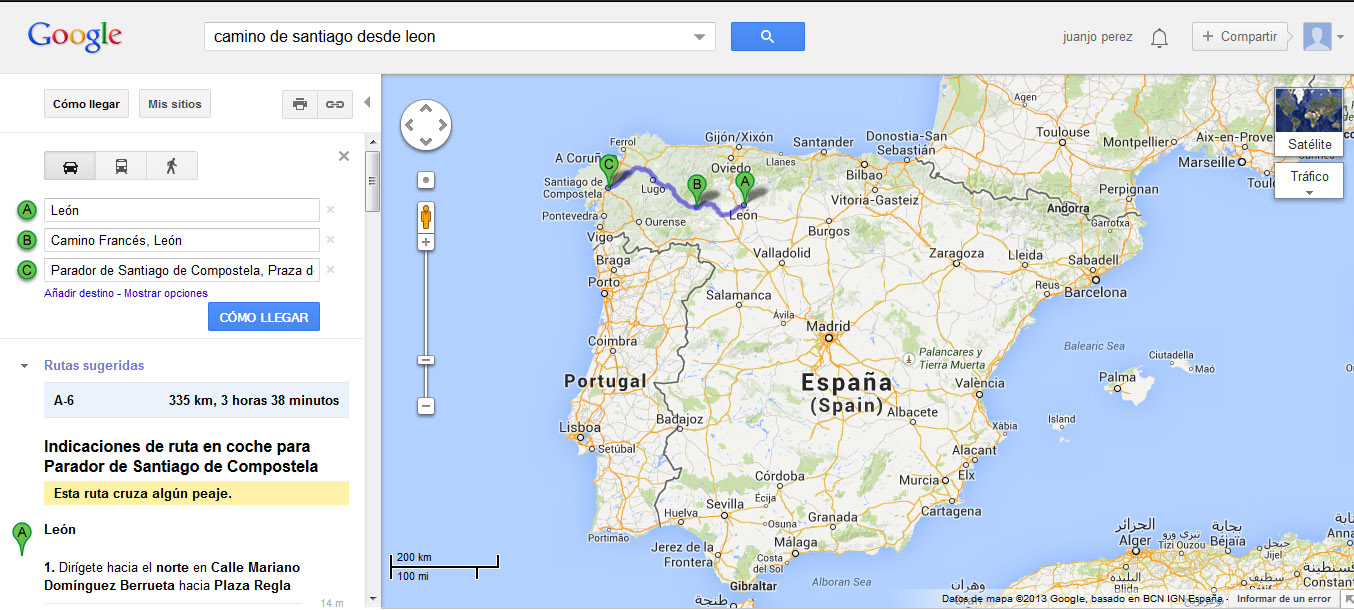The image size is (1354, 610).
Task: Open the search box suggestions dropdown arrow
Action: pyautogui.click(x=700, y=37)
